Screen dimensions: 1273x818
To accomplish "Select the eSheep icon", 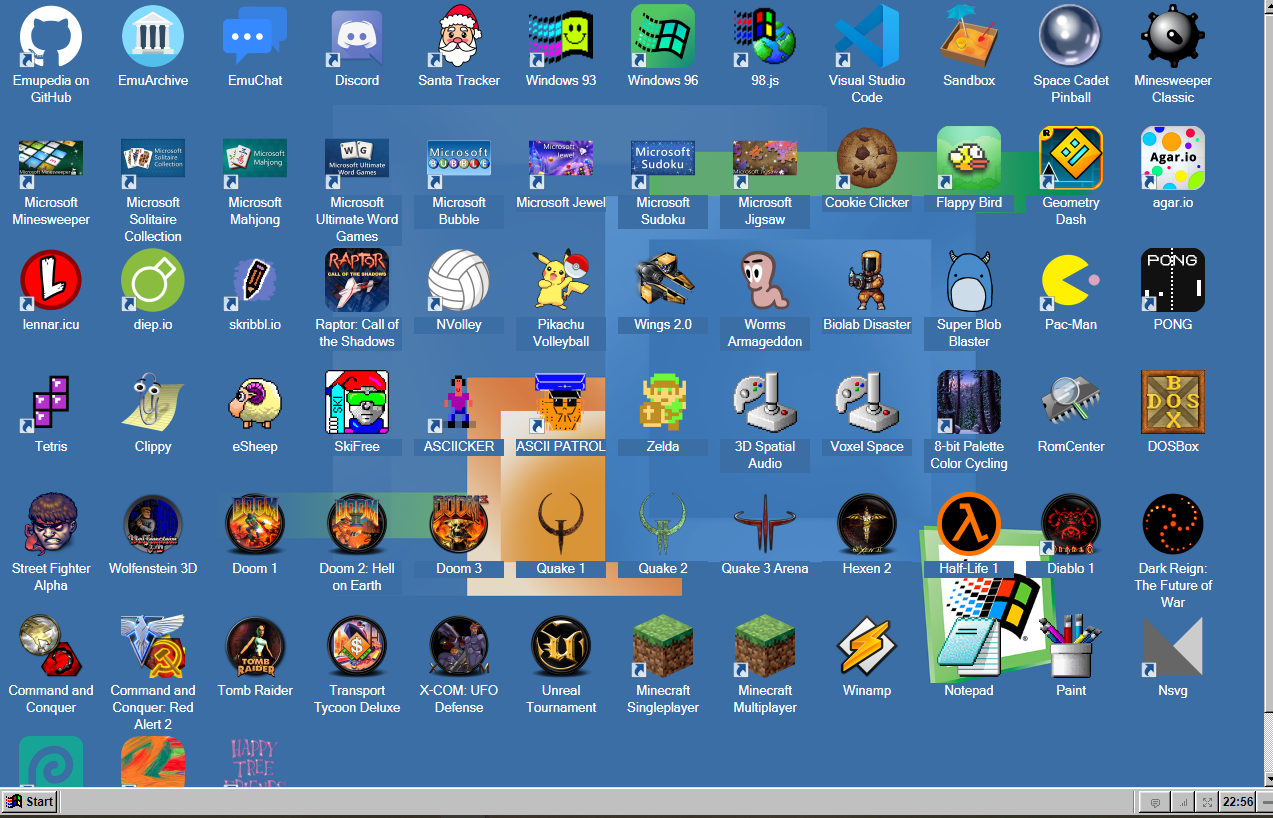I will tap(255, 402).
